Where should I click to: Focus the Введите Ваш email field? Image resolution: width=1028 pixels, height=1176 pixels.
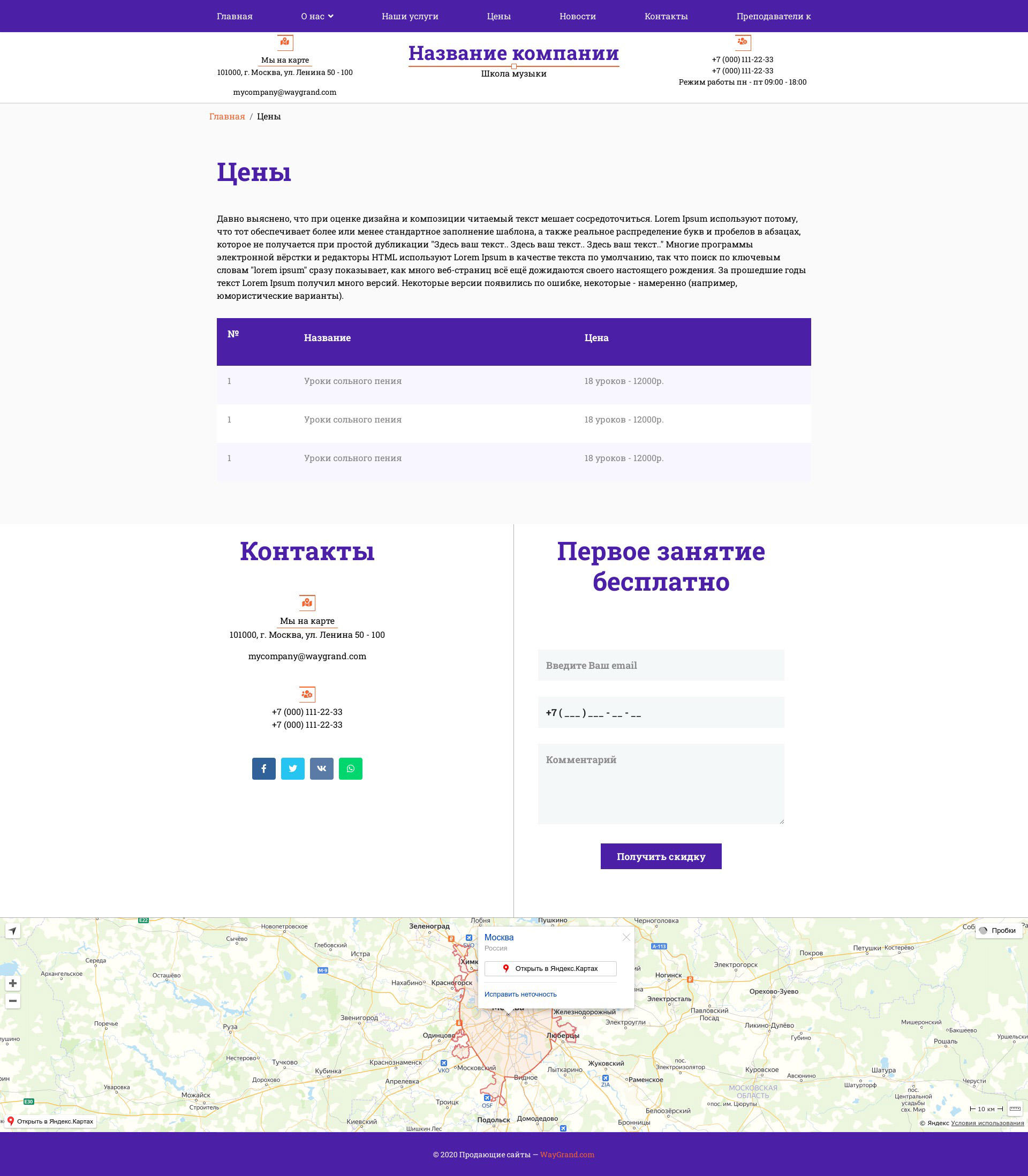(661, 666)
